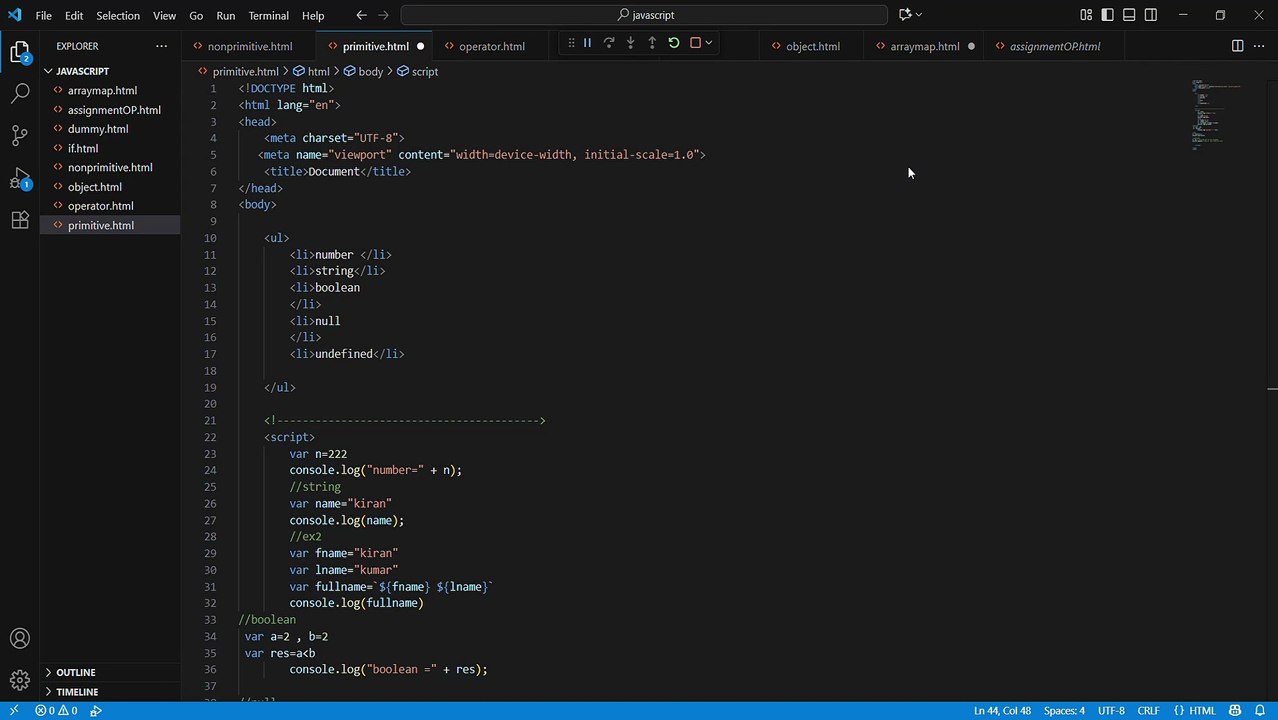The width and height of the screenshot is (1278, 720).
Task: Pause the debug session
Action: (x=587, y=43)
